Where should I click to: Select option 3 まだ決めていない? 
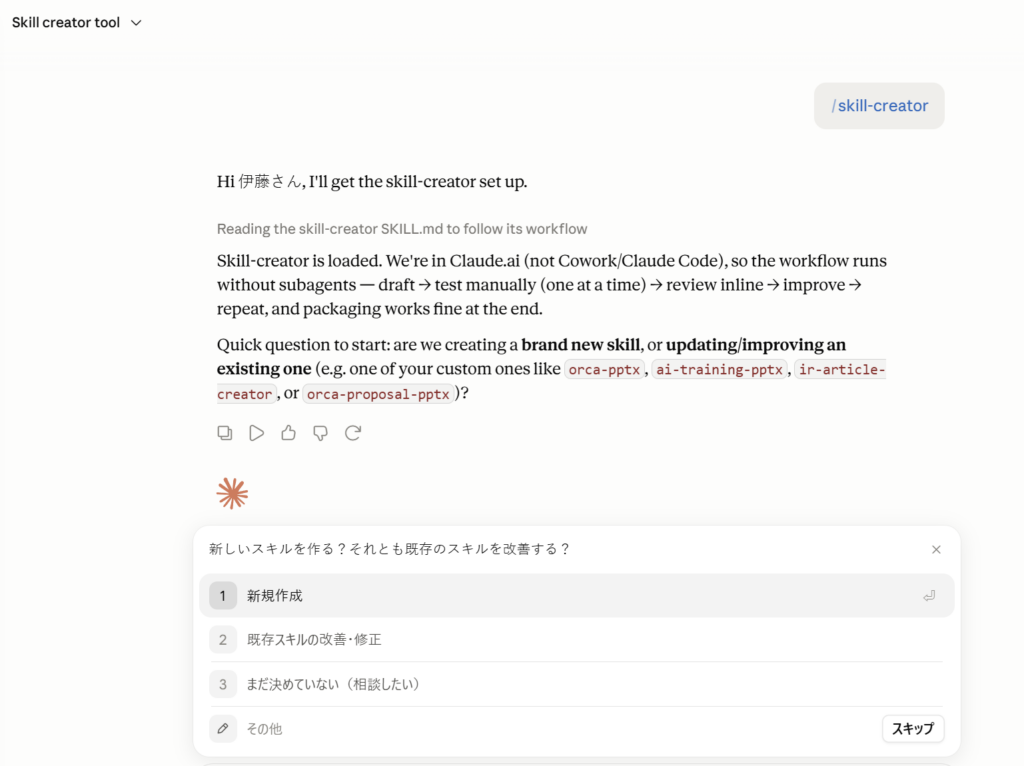click(x=577, y=684)
